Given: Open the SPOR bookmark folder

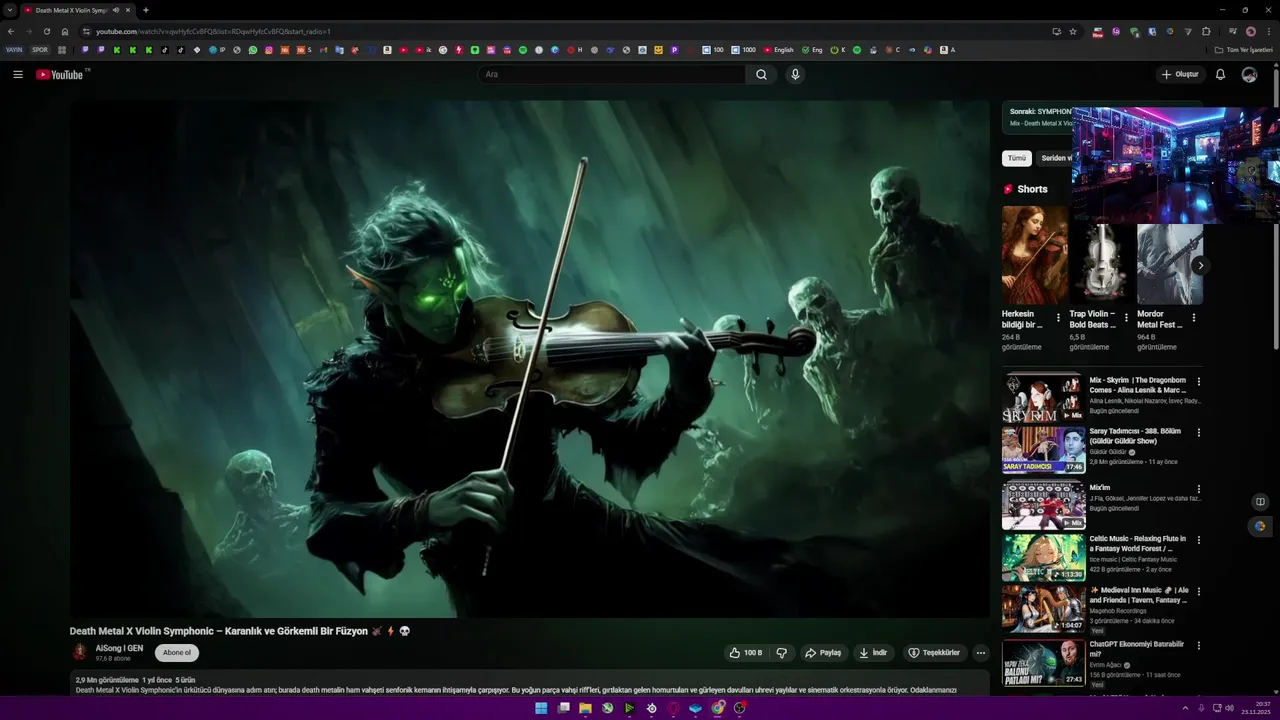Looking at the screenshot, I should (x=40, y=49).
